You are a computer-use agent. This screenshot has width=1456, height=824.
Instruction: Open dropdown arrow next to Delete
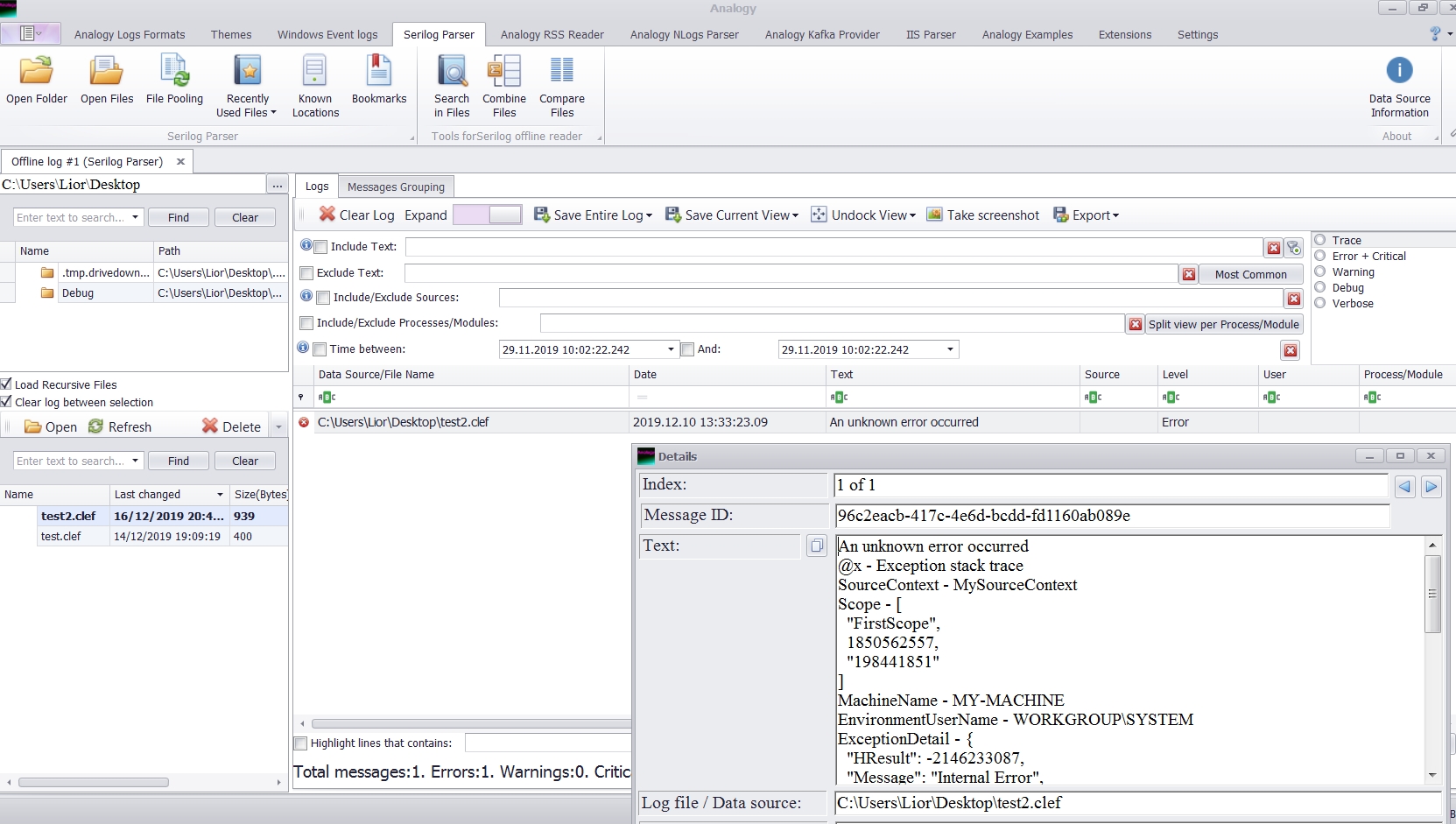click(278, 427)
